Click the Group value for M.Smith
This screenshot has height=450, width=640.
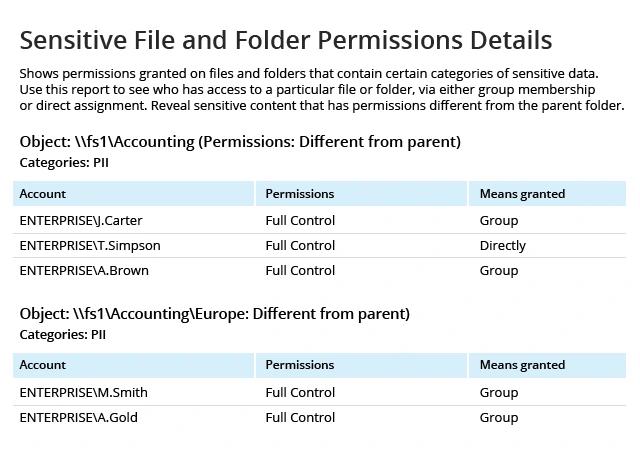pyautogui.click(x=499, y=393)
